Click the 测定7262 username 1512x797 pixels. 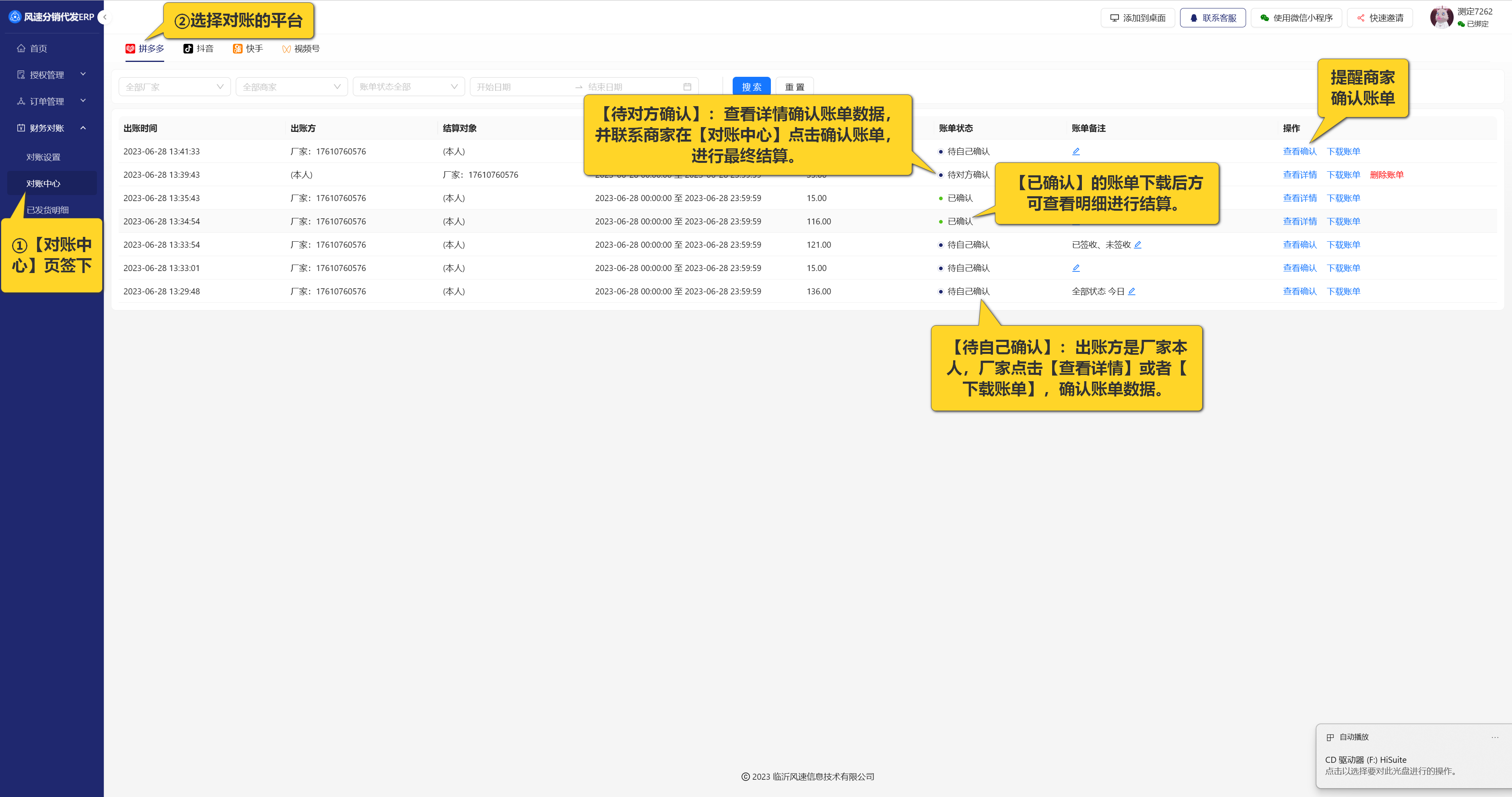pos(1475,11)
